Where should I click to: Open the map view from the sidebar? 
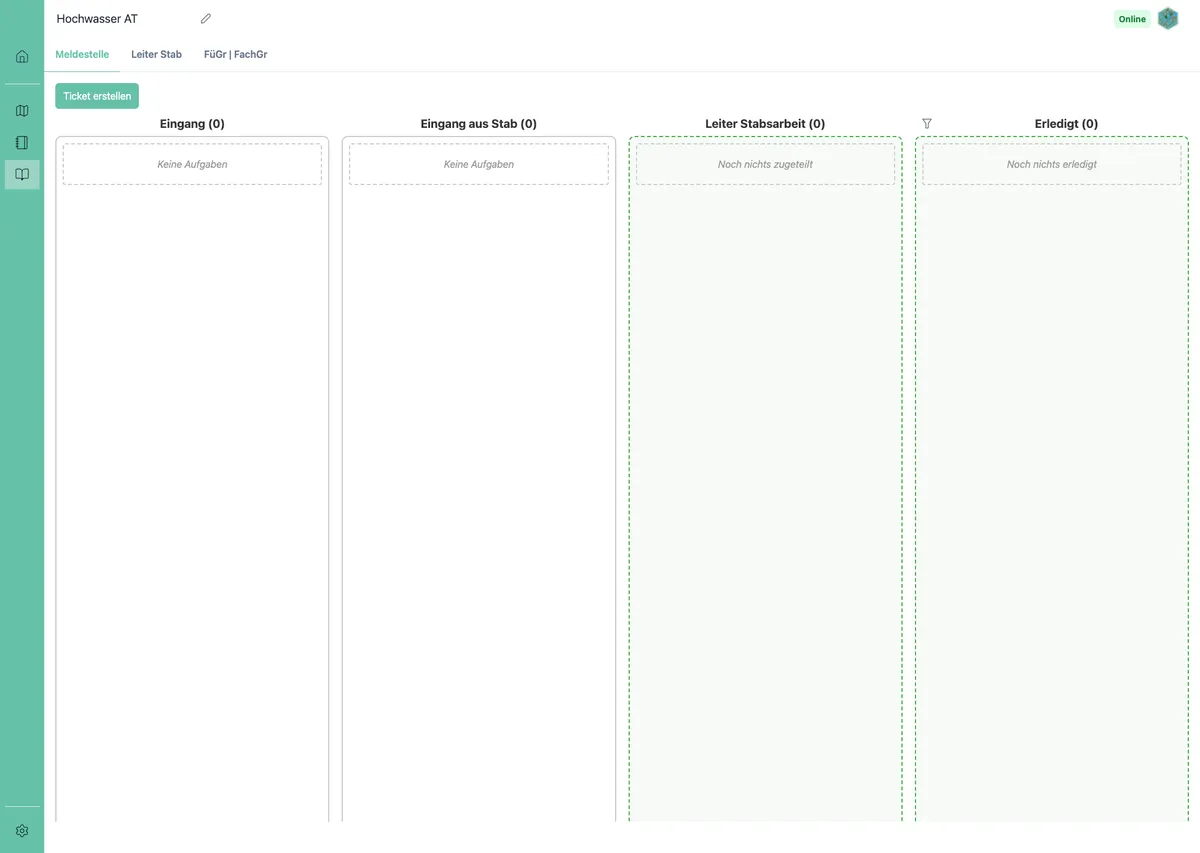[x=22, y=111]
